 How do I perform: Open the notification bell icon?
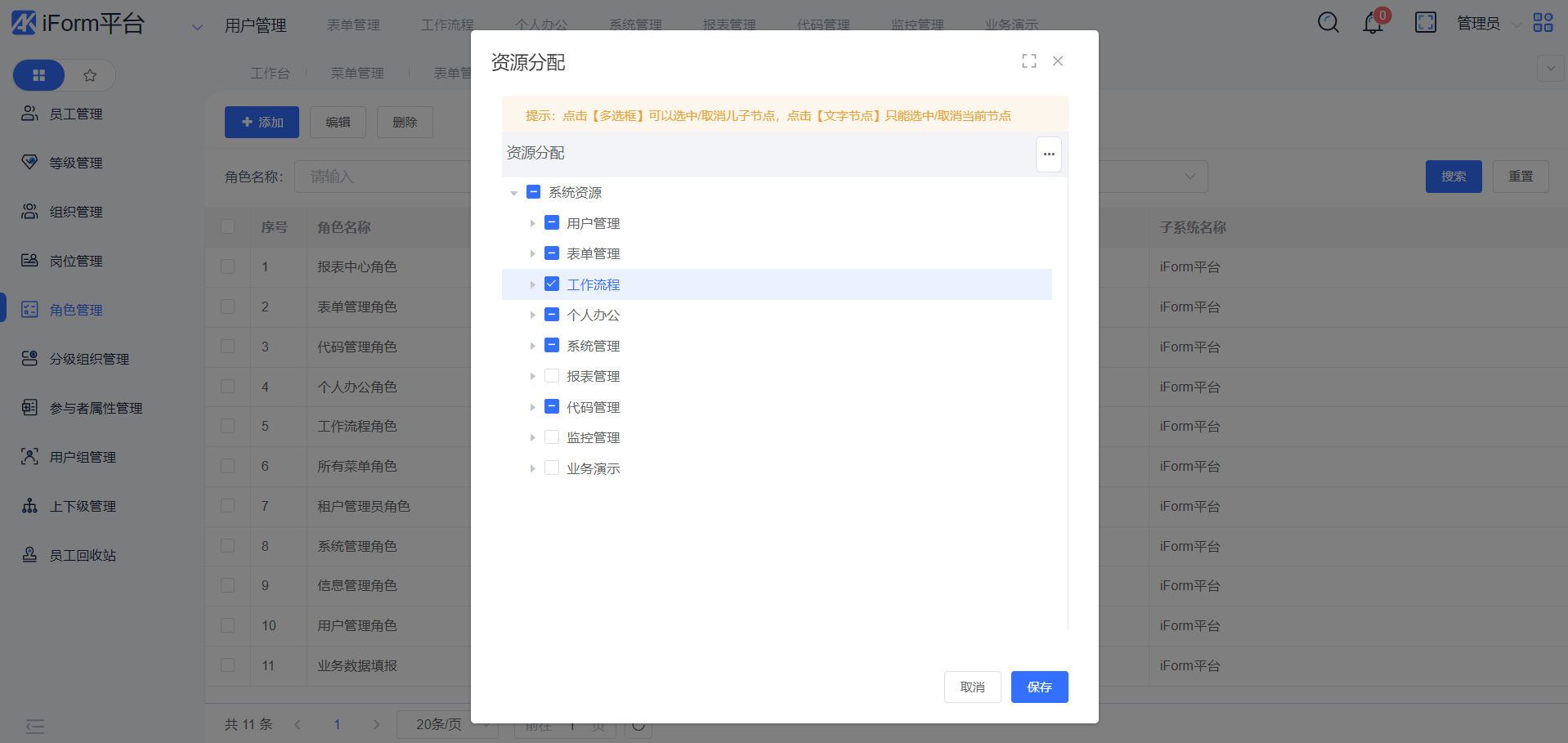click(1373, 24)
